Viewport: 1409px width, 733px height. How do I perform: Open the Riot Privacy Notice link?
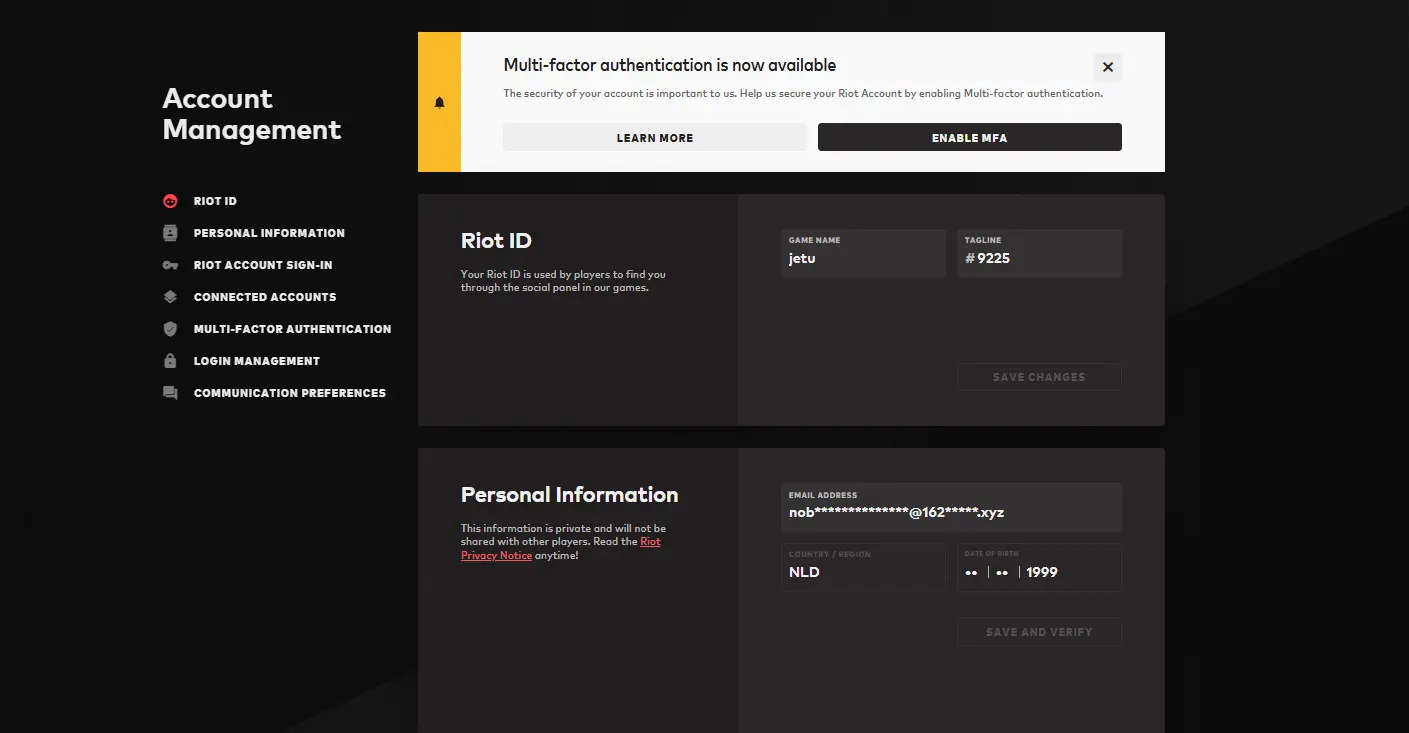(x=650, y=542)
